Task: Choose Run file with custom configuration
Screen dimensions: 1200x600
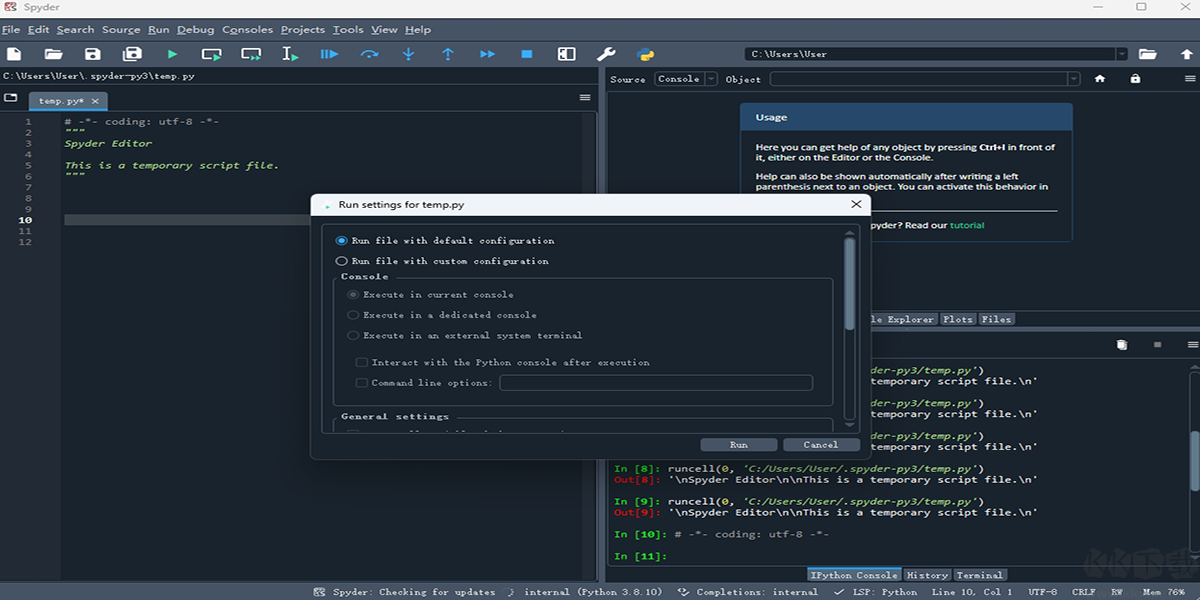Action: pyautogui.click(x=342, y=261)
